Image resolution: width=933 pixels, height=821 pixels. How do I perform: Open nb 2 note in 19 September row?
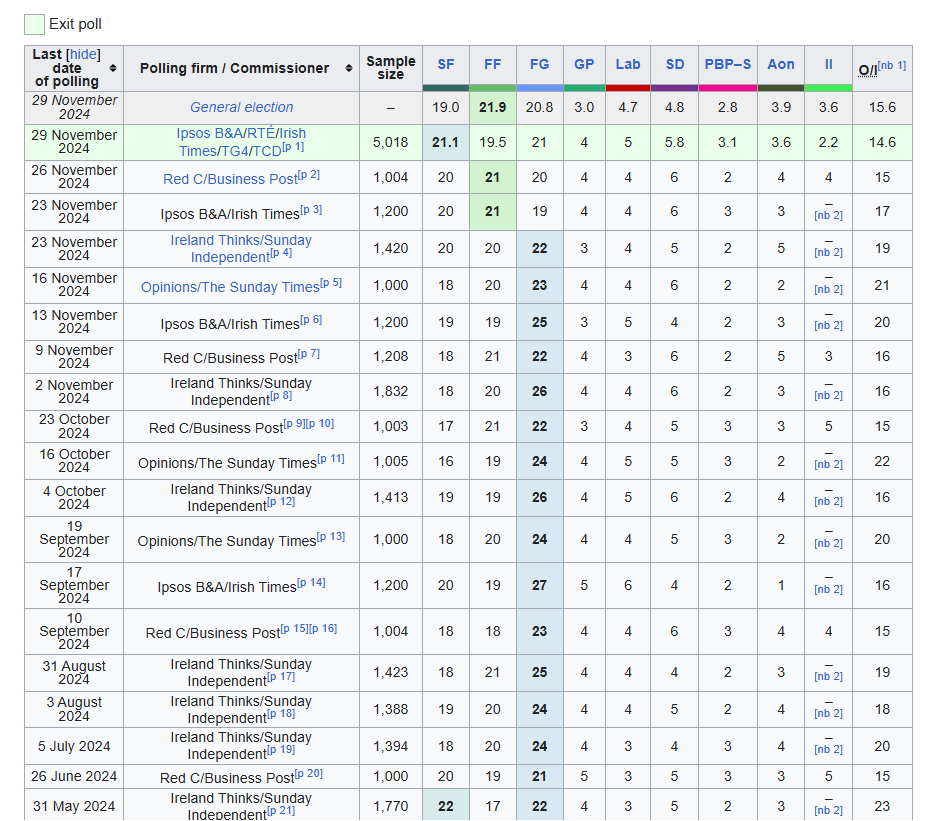click(828, 544)
